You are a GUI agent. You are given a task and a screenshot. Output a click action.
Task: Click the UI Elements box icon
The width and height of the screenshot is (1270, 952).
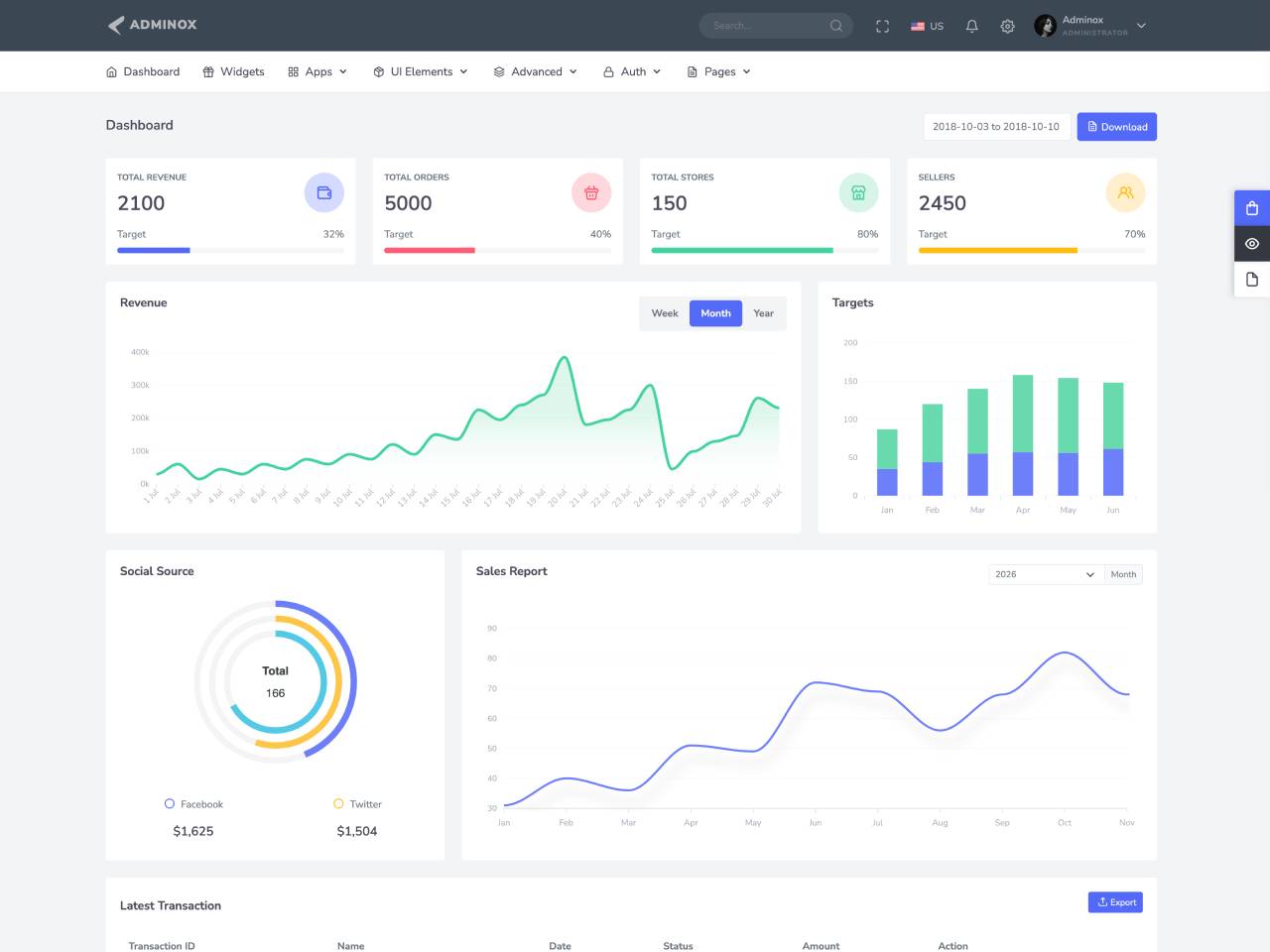[x=379, y=71]
